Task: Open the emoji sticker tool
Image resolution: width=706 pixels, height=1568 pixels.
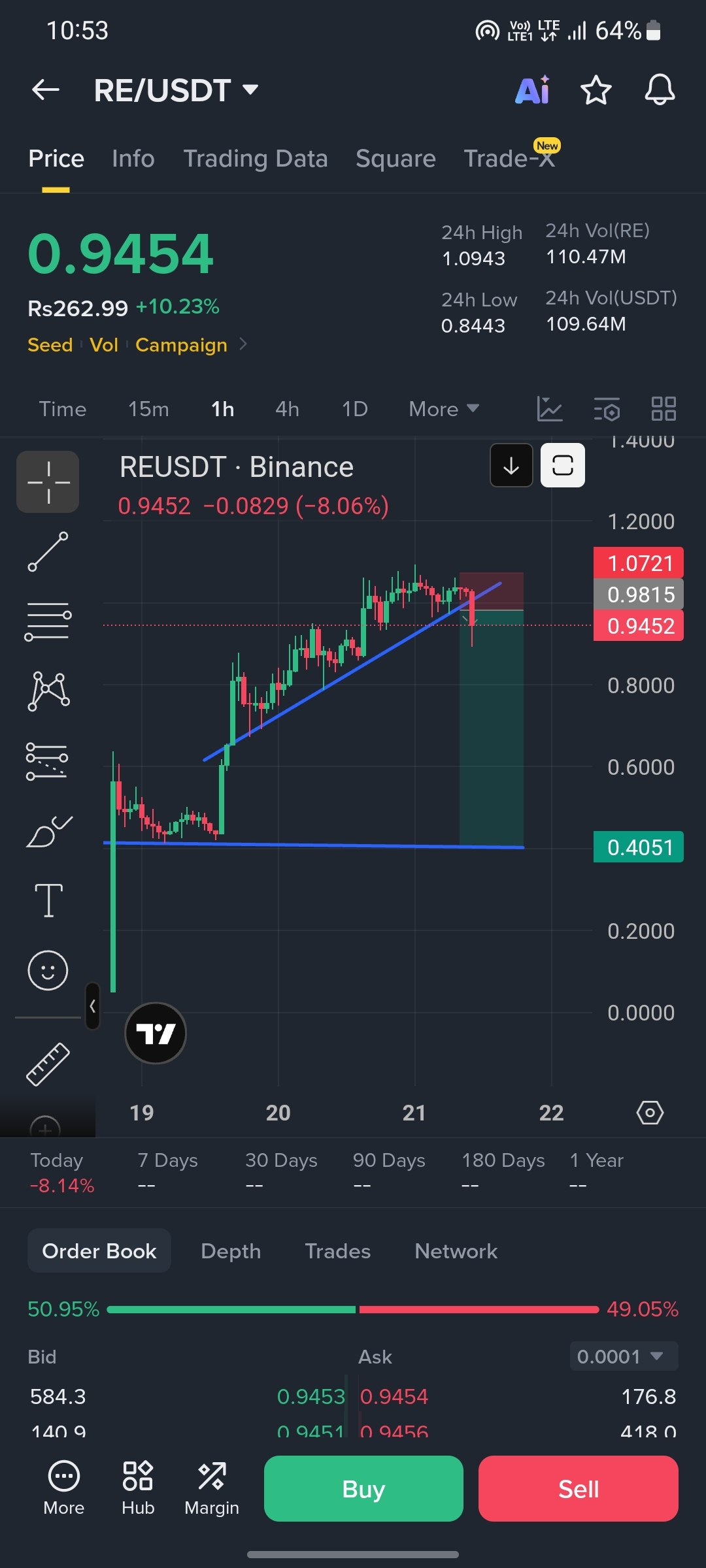Action: click(x=48, y=970)
